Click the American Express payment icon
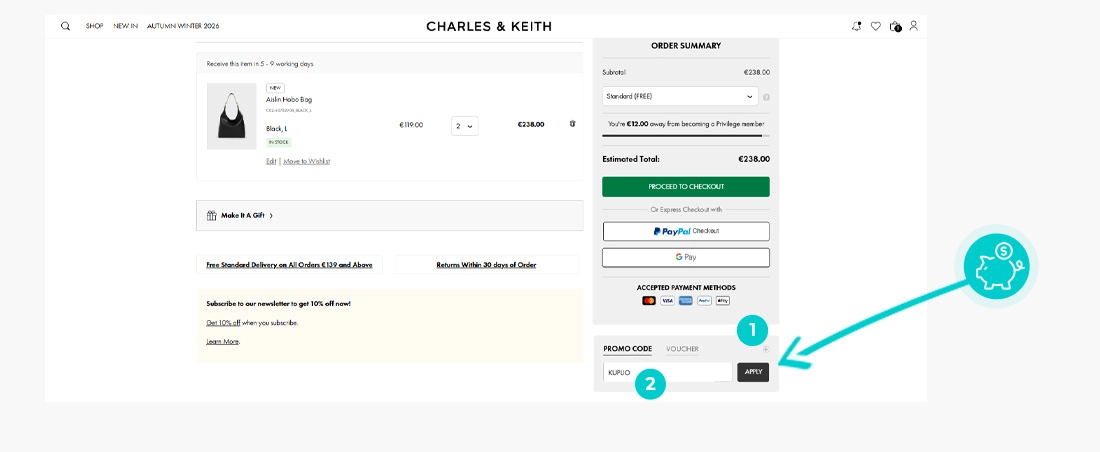The image size is (1100, 452). pyautogui.click(x=685, y=300)
